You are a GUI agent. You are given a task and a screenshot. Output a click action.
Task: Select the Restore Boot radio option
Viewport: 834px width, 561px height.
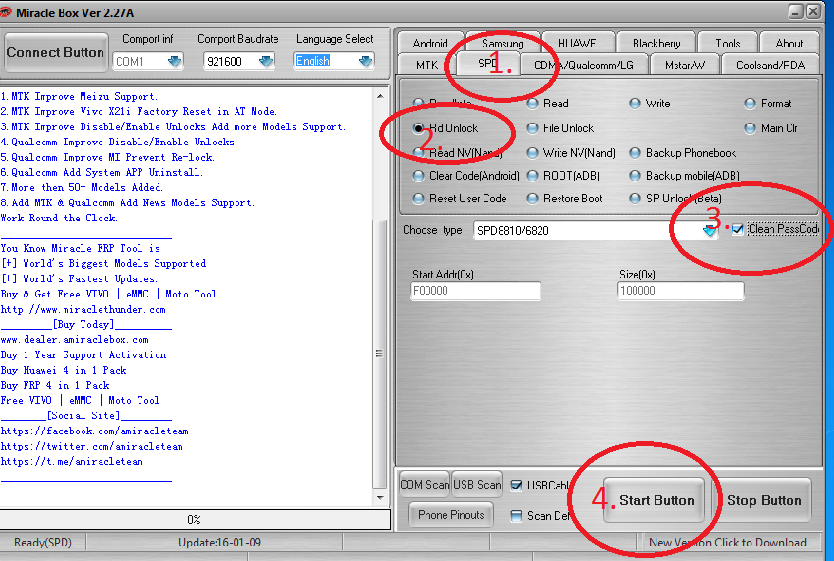(532, 198)
